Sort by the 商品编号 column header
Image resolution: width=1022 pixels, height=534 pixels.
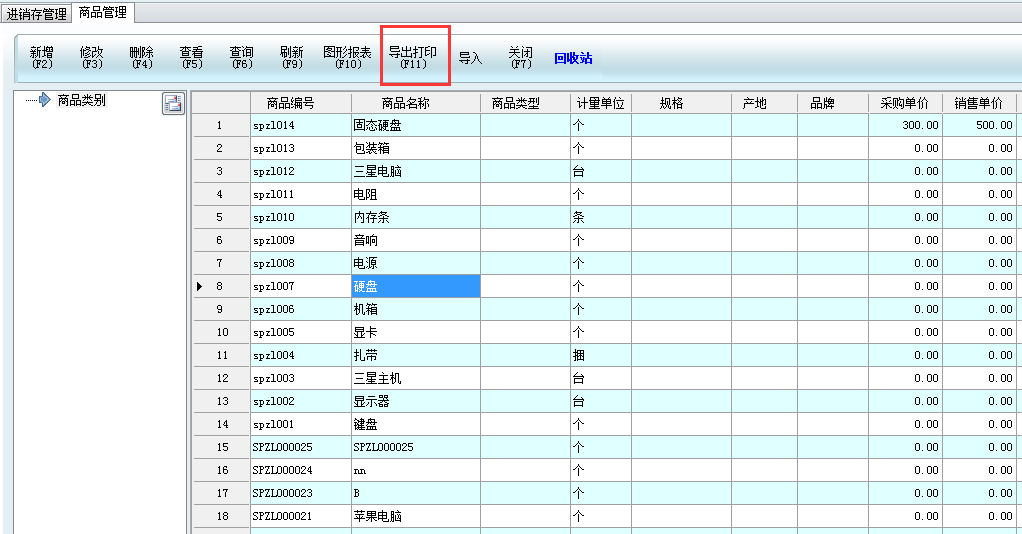coord(300,103)
